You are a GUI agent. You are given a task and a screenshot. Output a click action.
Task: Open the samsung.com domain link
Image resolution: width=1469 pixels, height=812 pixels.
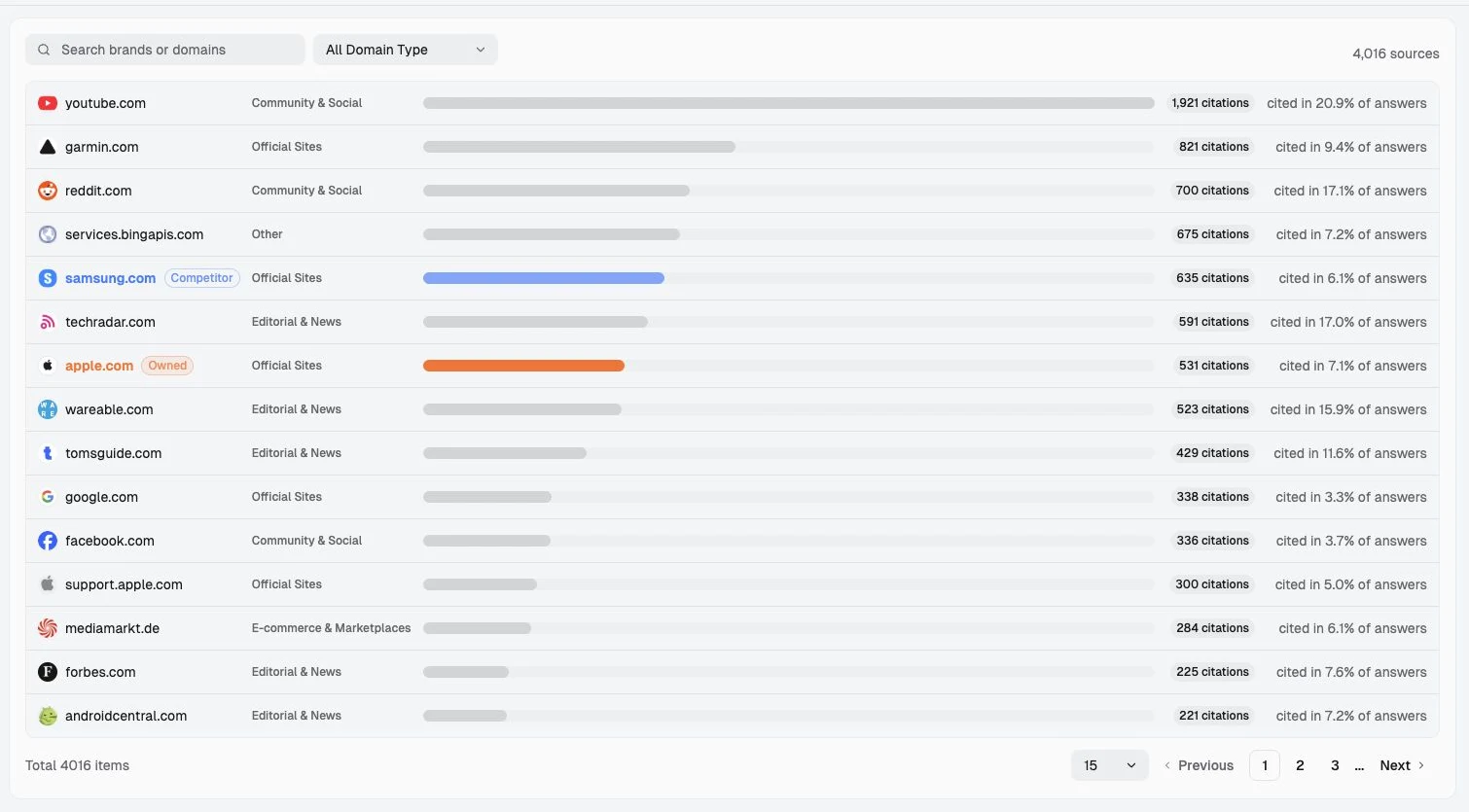[110, 278]
